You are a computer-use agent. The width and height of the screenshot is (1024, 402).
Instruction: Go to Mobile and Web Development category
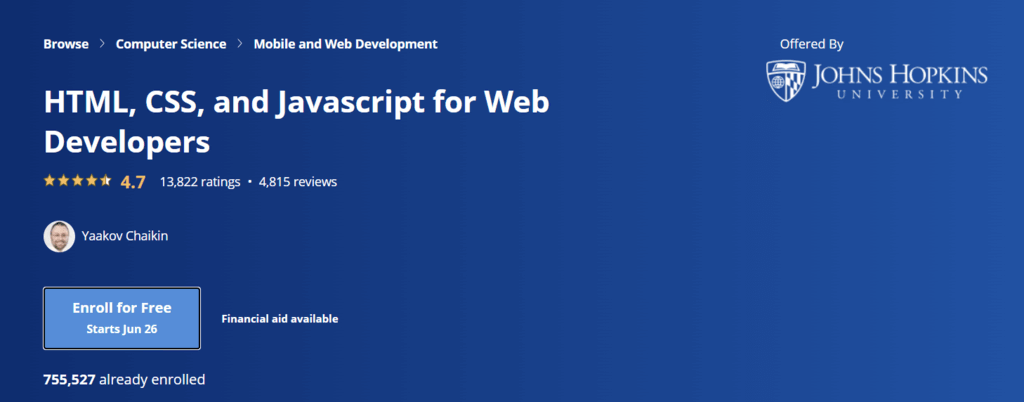click(x=345, y=44)
